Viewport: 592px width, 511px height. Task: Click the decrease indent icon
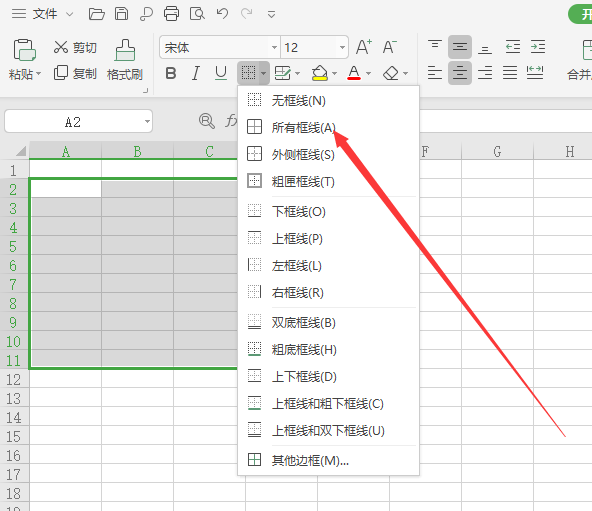click(513, 46)
